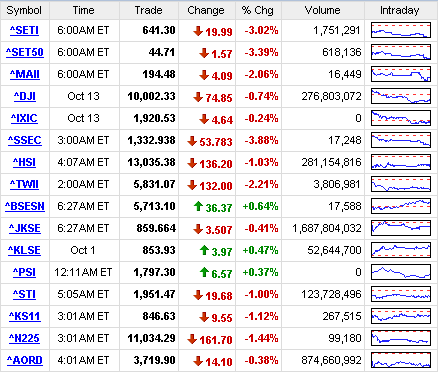View the ^KLSE intraday chart thumbnail

point(401,250)
